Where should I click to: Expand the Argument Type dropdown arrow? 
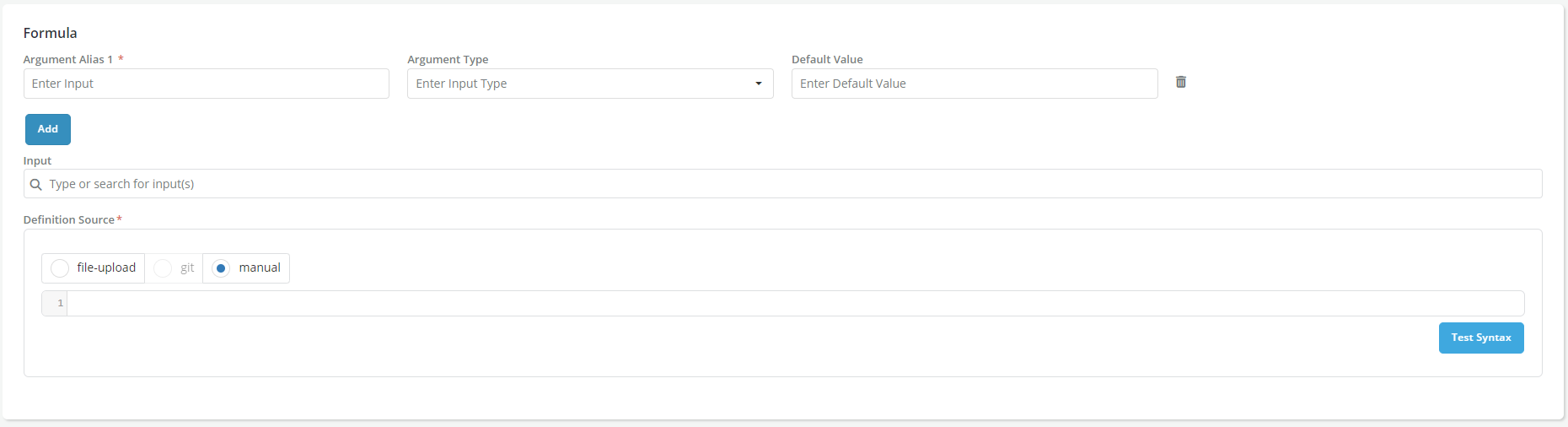[759, 84]
